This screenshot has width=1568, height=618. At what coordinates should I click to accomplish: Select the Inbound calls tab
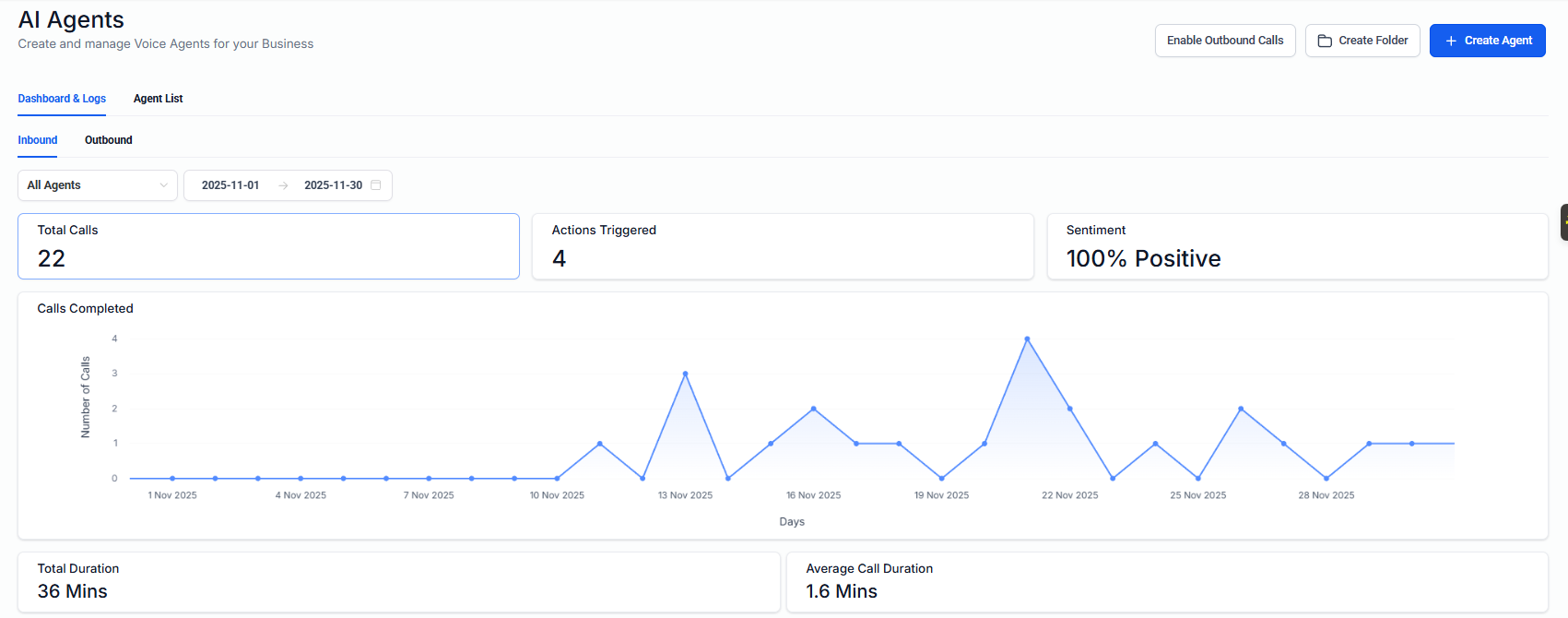[x=38, y=140]
